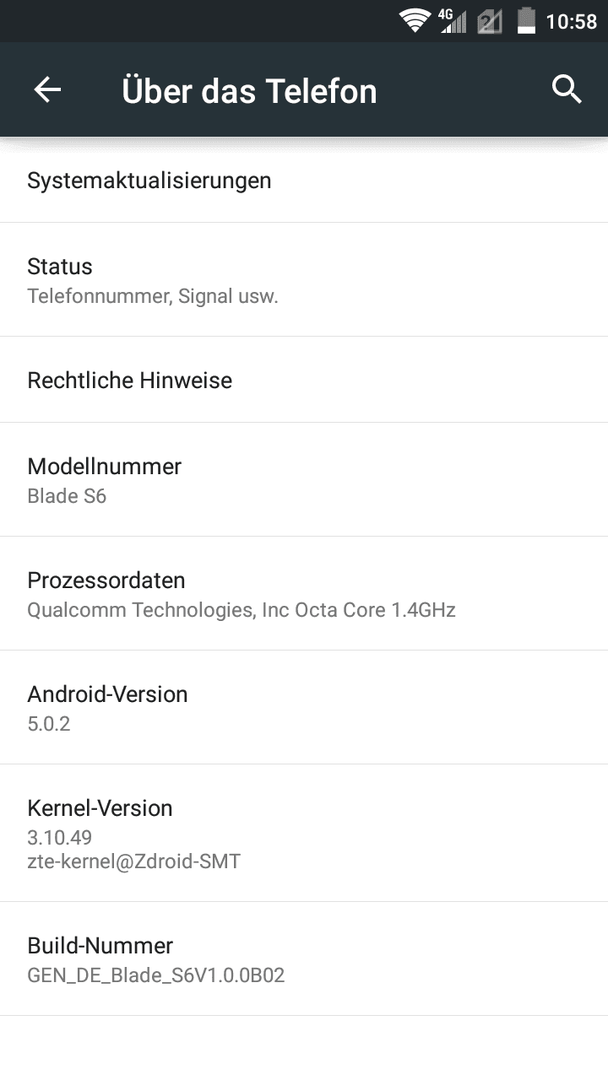Viewport: 608px width, 1080px height.
Task: Tap the battery indicator icon
Action: (526, 21)
